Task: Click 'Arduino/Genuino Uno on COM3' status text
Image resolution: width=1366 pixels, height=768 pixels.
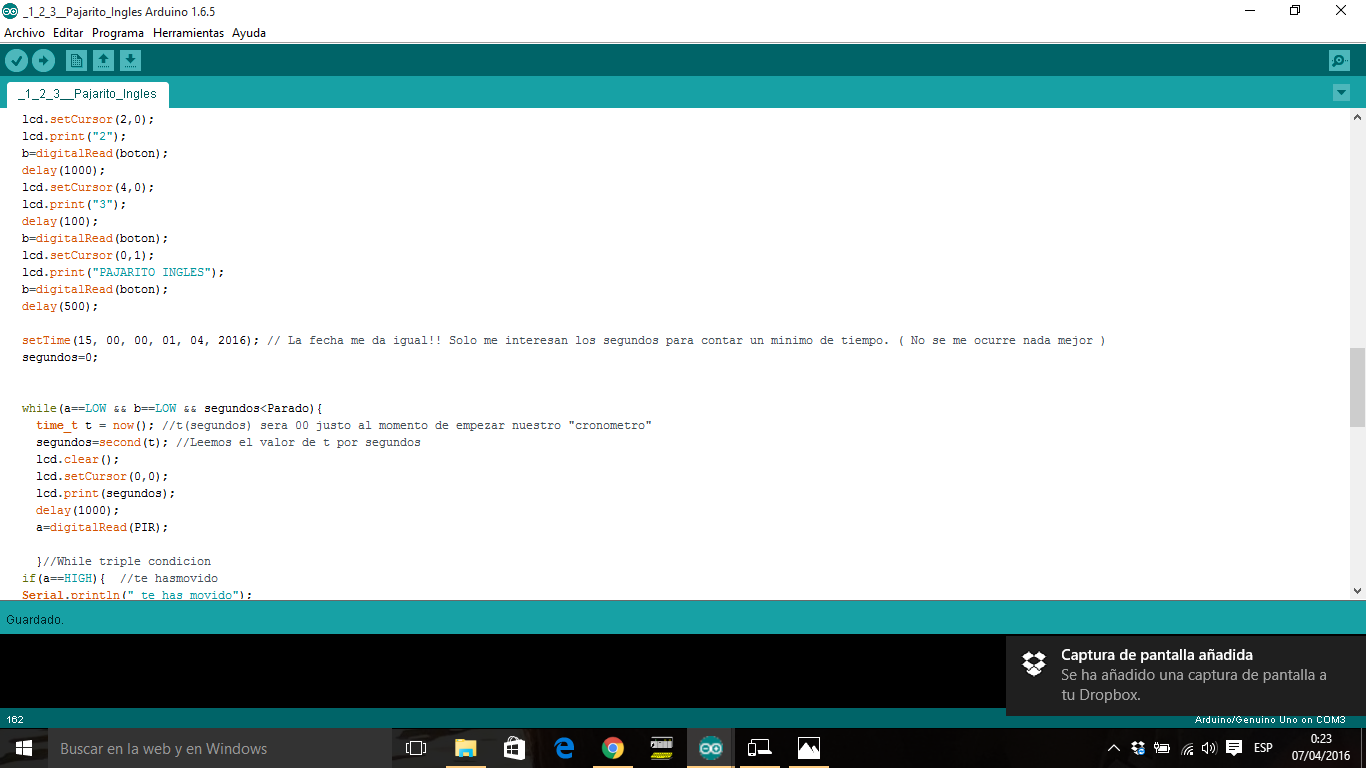Action: (1270, 720)
